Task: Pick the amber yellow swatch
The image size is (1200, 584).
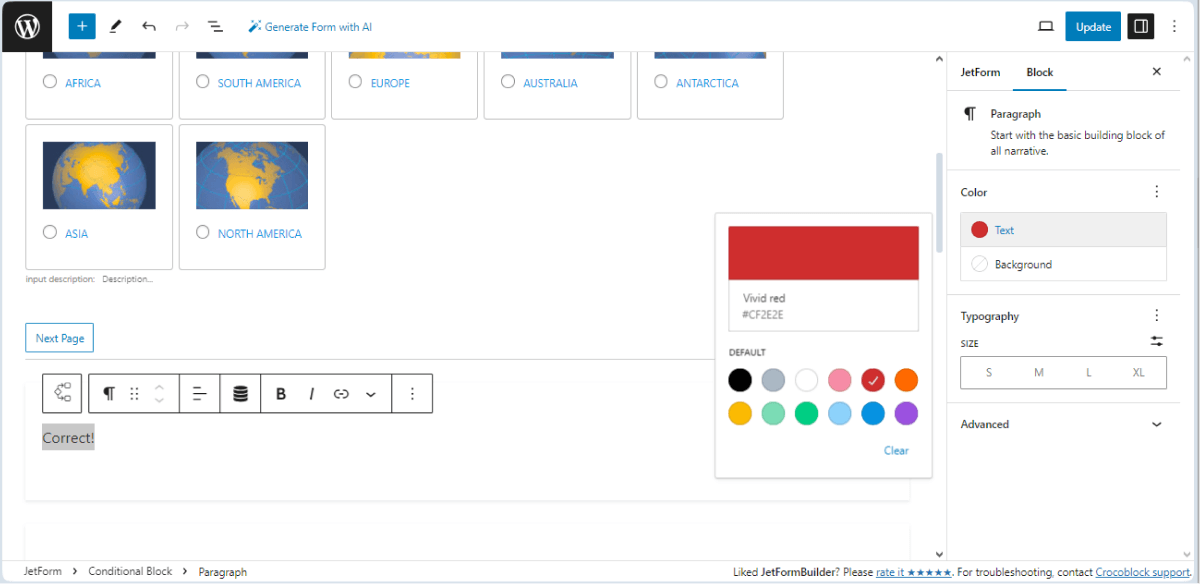Action: (740, 413)
